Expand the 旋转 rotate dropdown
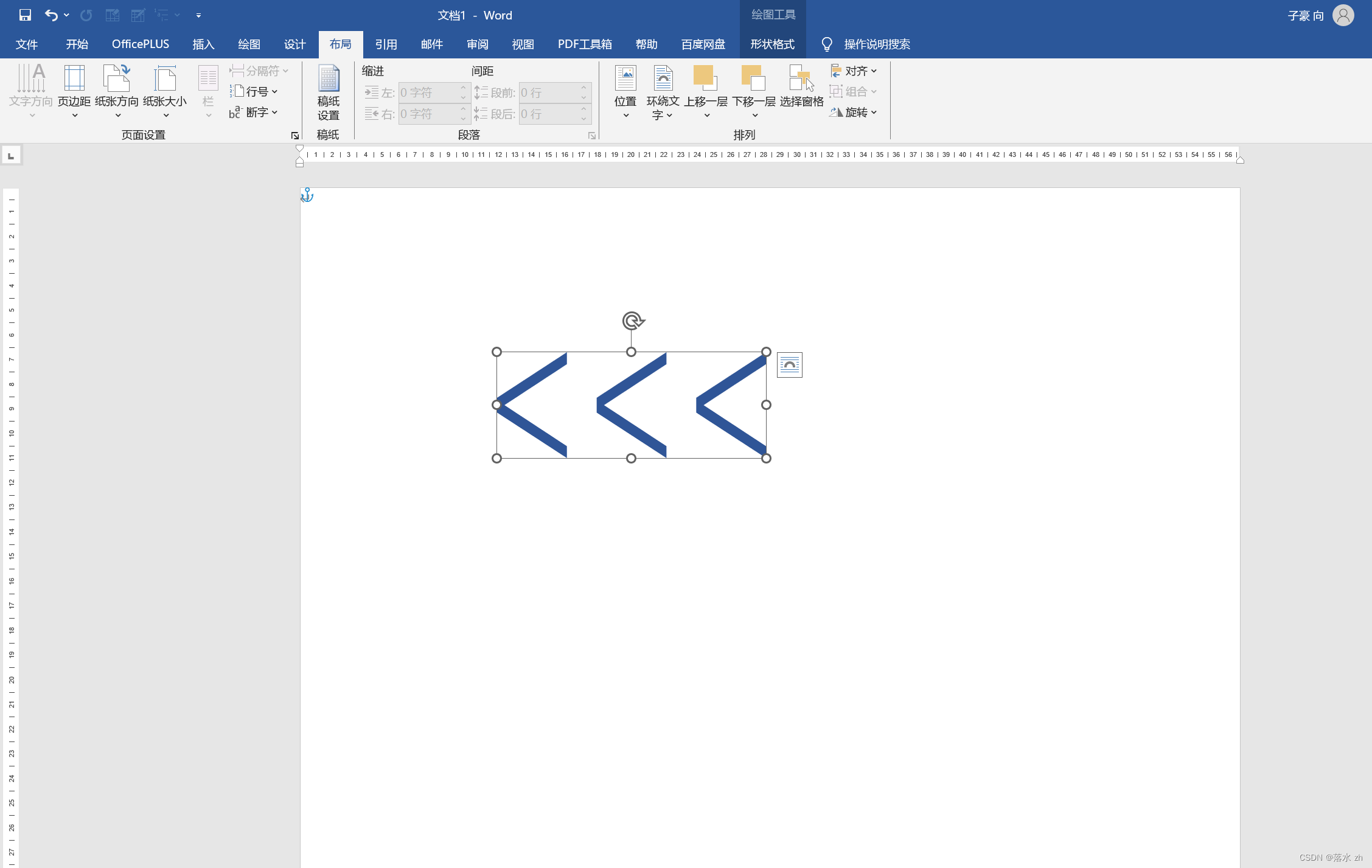 [855, 113]
